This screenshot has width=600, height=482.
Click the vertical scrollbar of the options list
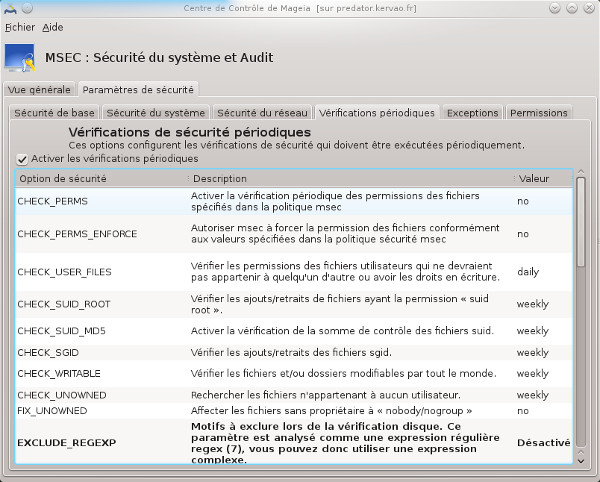tap(581, 320)
